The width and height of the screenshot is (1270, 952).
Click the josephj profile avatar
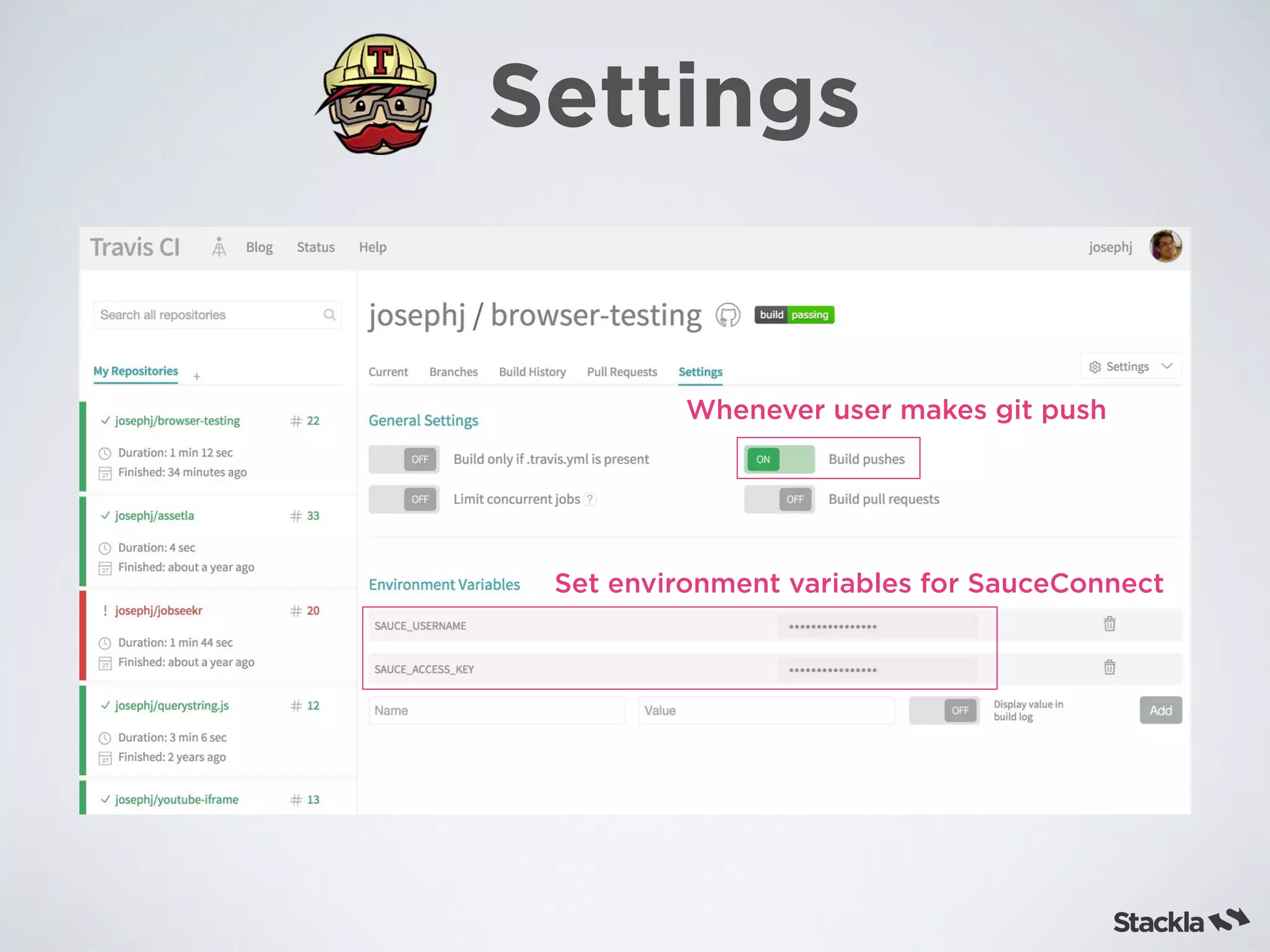click(1166, 246)
